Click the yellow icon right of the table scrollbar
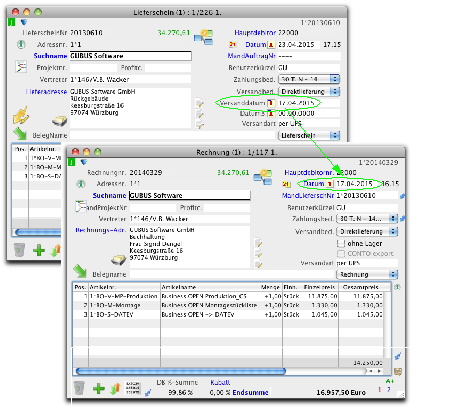 pyautogui.click(x=398, y=371)
